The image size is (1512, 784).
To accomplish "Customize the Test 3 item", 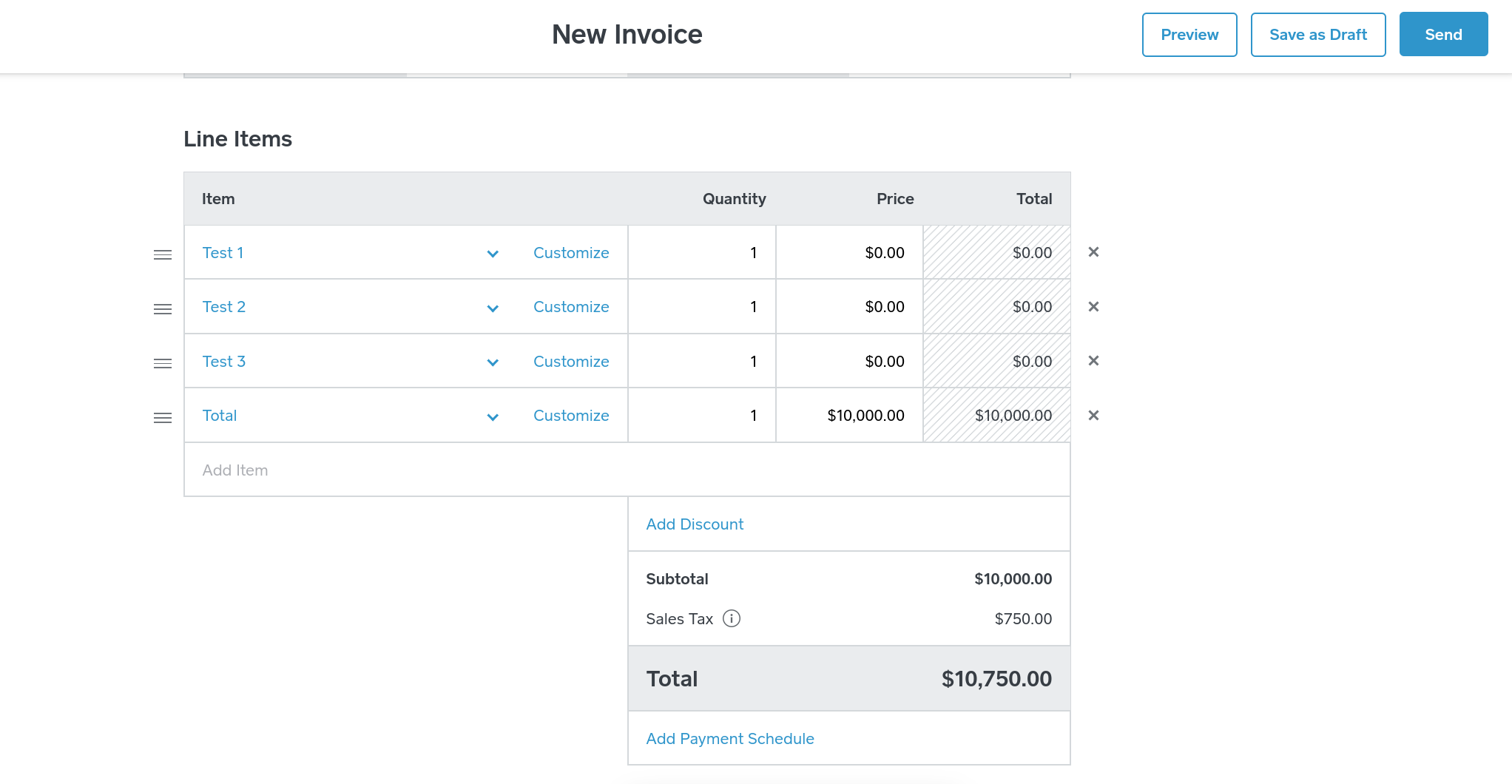I will 571,362.
